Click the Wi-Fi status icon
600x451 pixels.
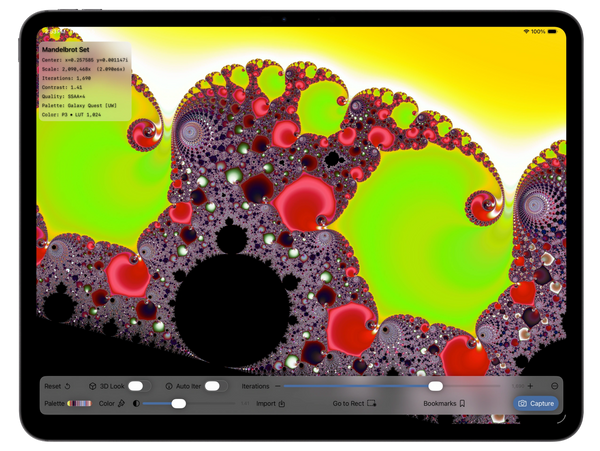(x=527, y=31)
